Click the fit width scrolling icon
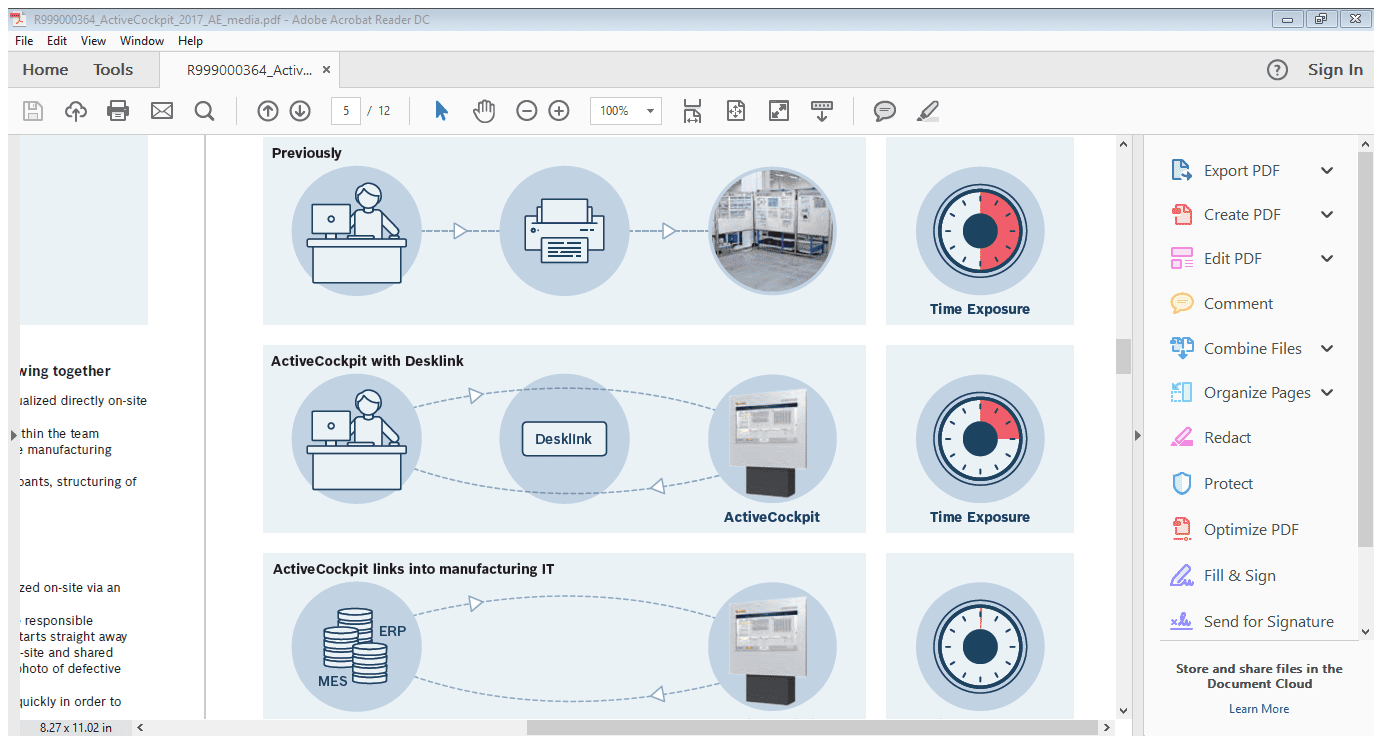The width and height of the screenshot is (1382, 744). 692,111
